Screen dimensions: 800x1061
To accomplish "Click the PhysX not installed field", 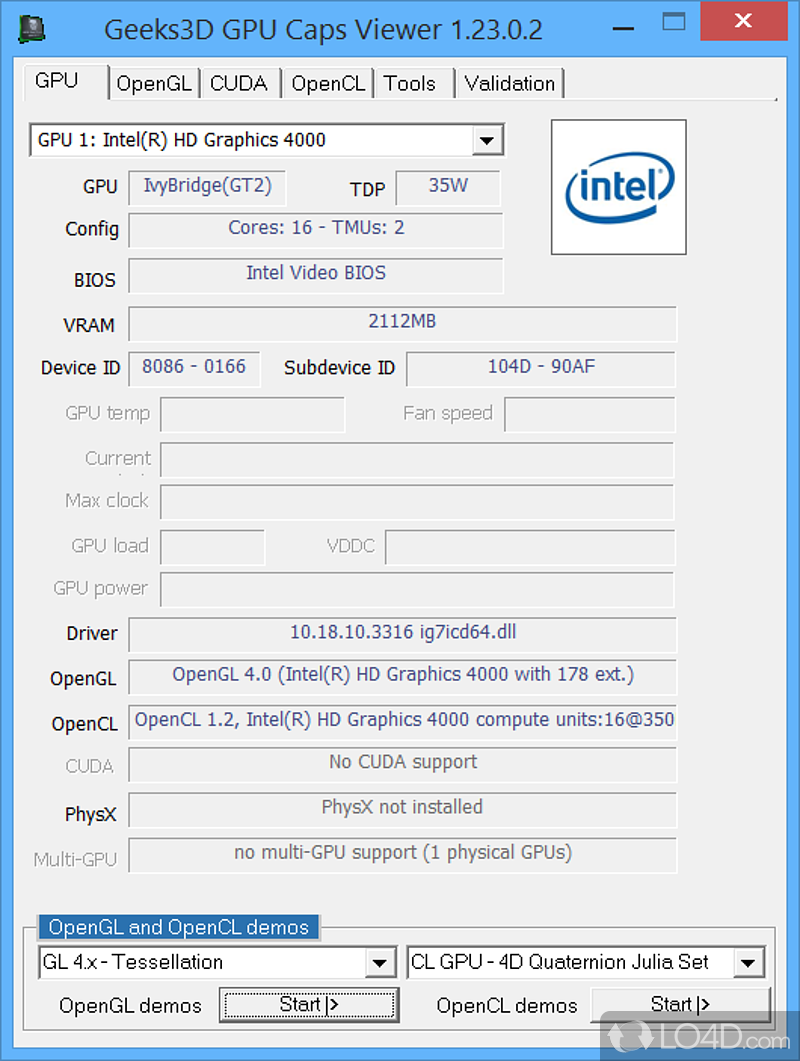I will [x=402, y=810].
